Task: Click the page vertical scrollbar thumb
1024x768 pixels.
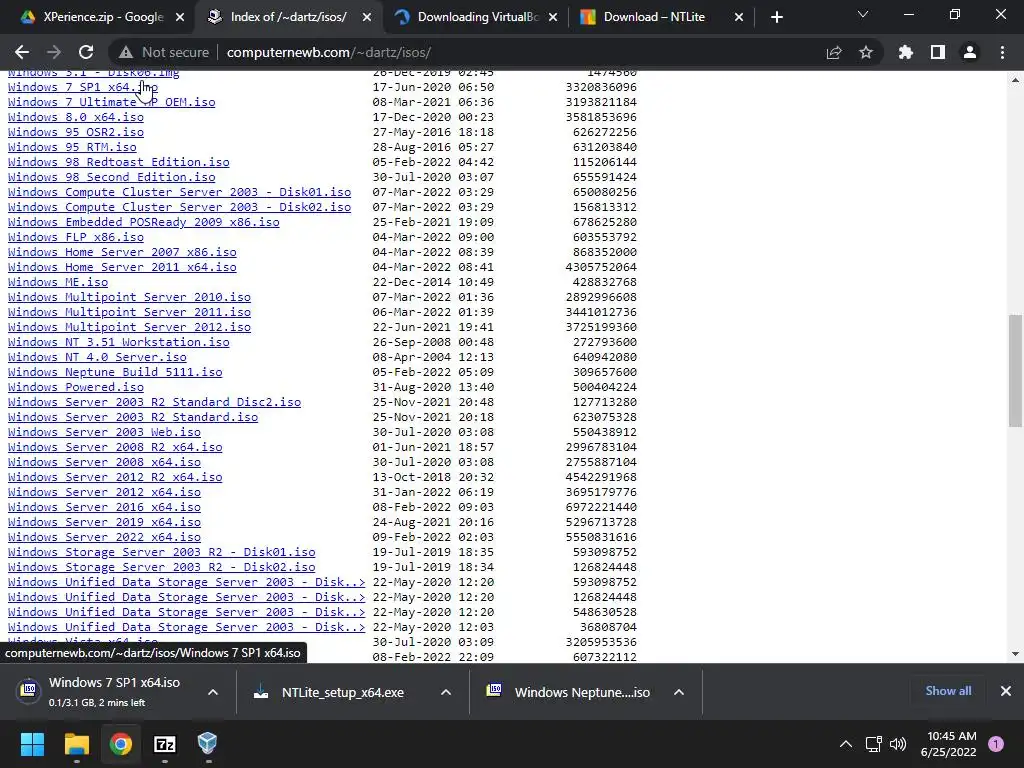Action: click(x=1015, y=370)
